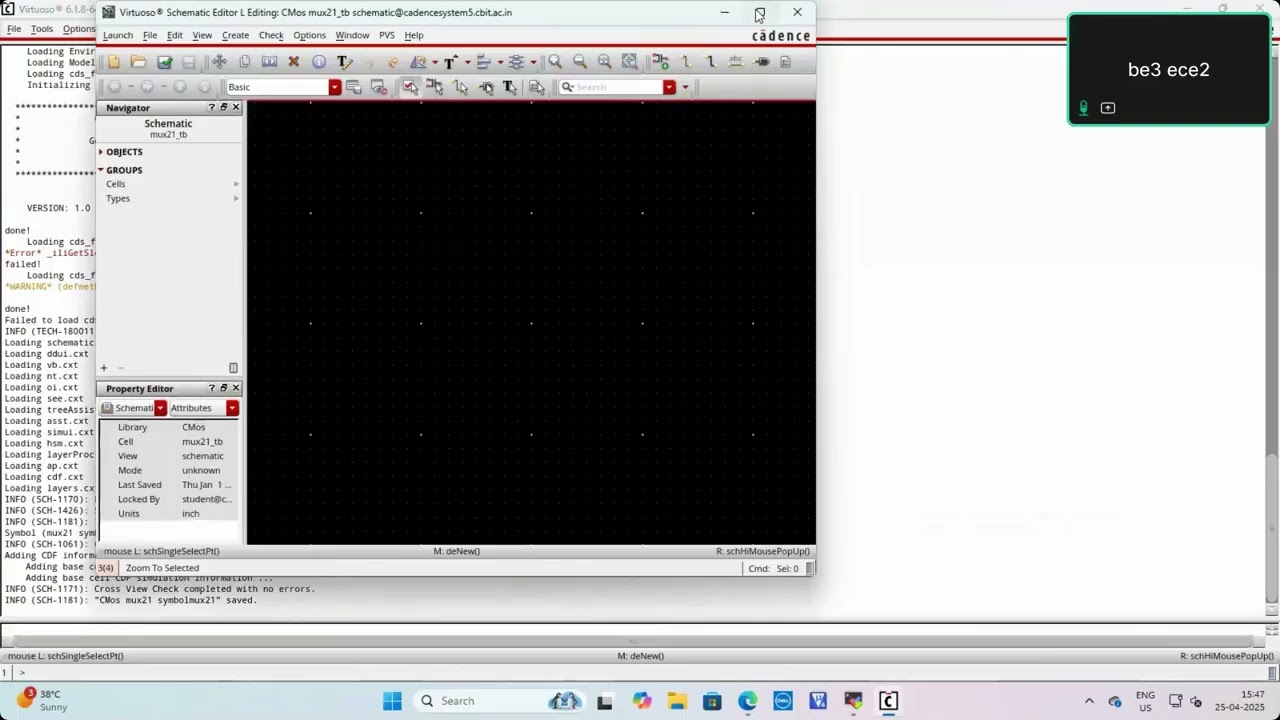The image size is (1280, 720).
Task: Open the Launch menu
Action: click(117, 35)
